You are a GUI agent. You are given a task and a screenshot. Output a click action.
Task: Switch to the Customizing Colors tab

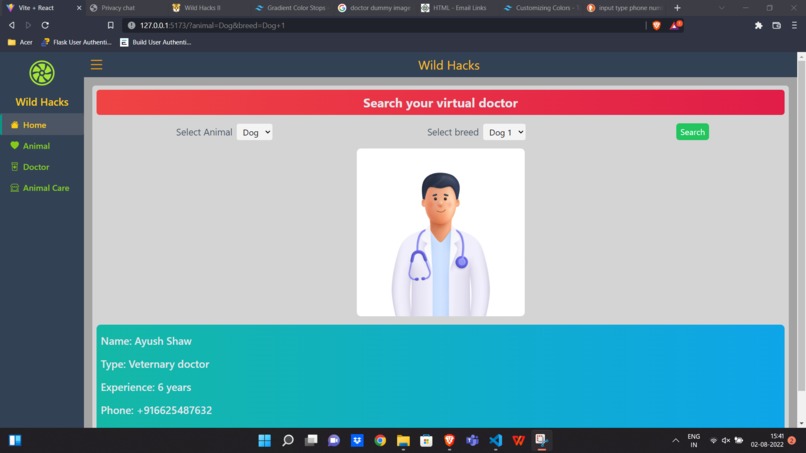click(541, 8)
